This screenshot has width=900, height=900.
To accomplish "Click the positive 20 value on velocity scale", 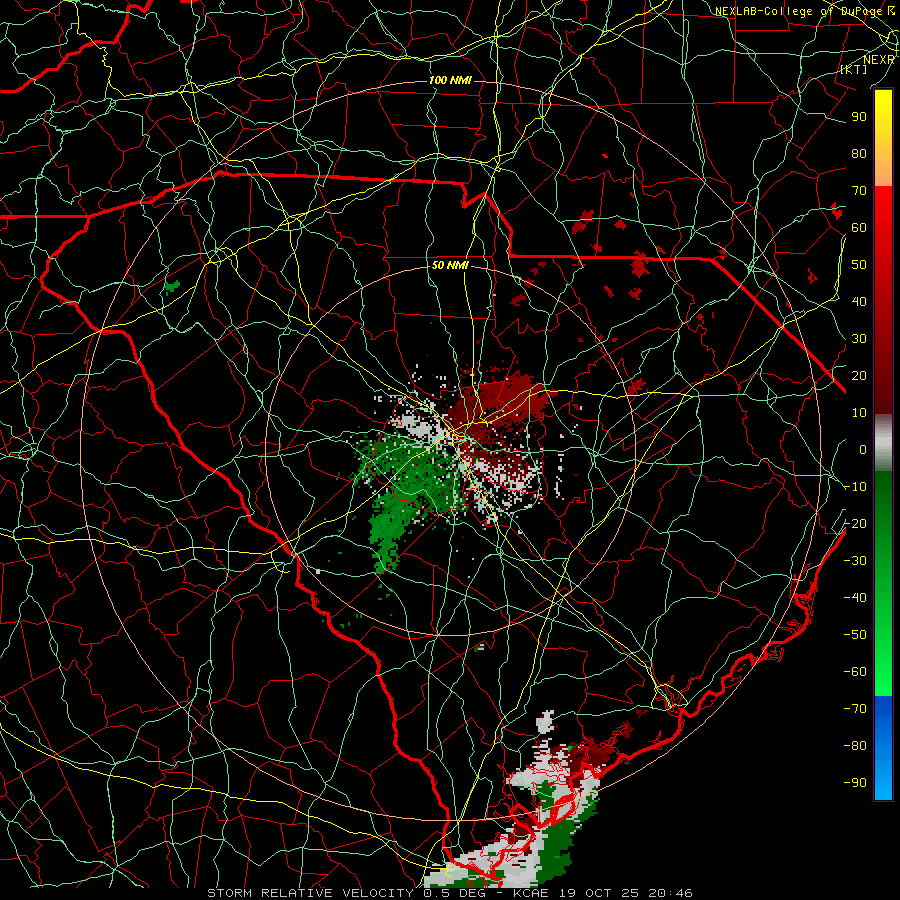I will pyautogui.click(x=859, y=375).
